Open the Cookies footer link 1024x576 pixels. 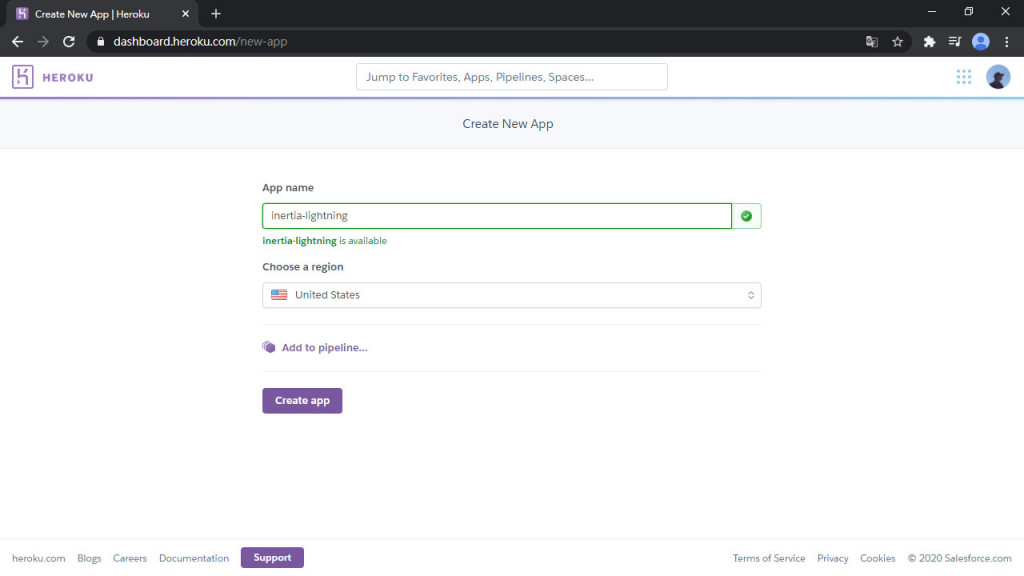[x=877, y=558]
